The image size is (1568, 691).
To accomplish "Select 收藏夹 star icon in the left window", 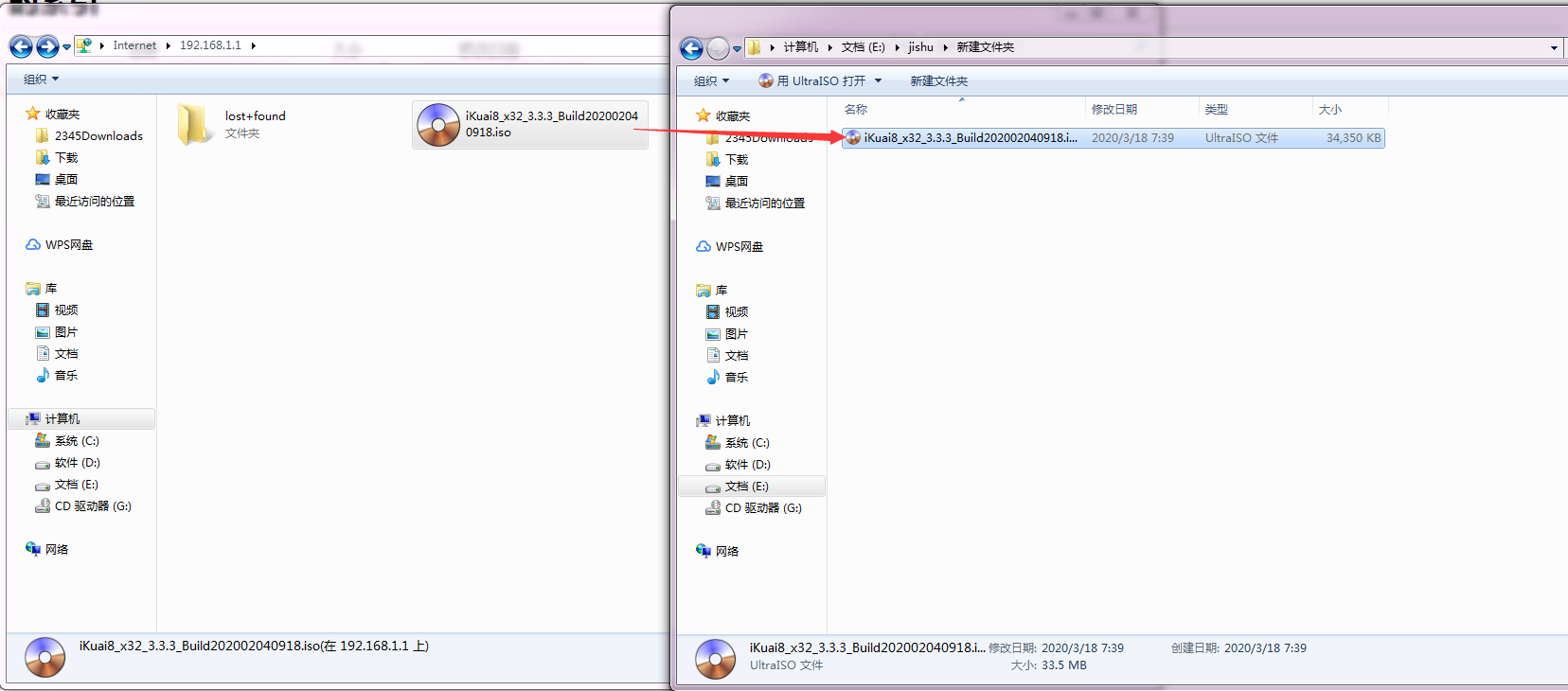I will tap(33, 114).
